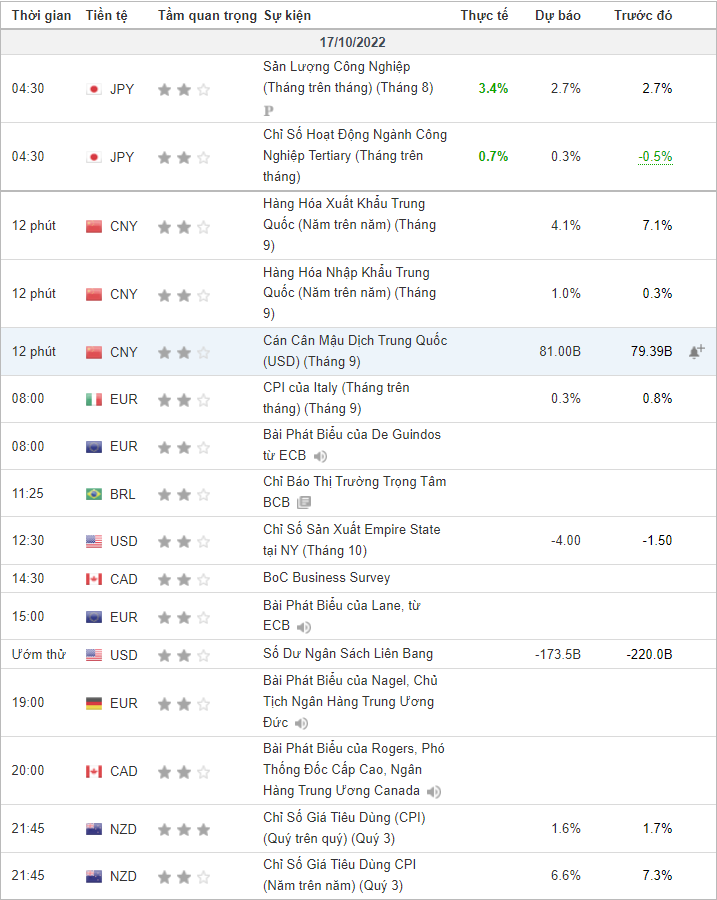This screenshot has height=900, width=717.
Task: Click speaker icon after Nagel speech event
Action: tap(301, 723)
